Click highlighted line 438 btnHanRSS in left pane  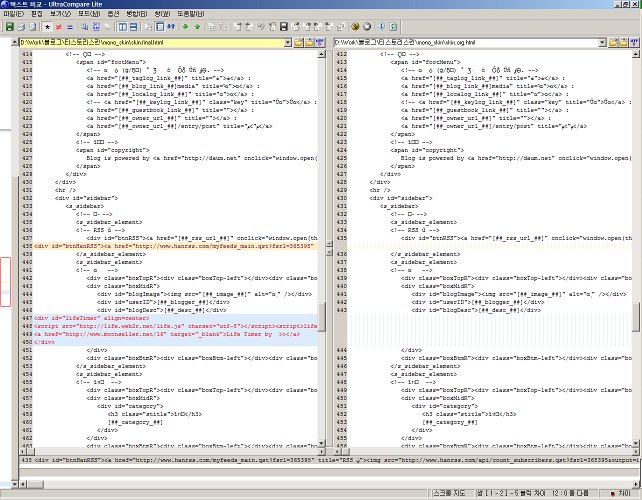point(174,246)
